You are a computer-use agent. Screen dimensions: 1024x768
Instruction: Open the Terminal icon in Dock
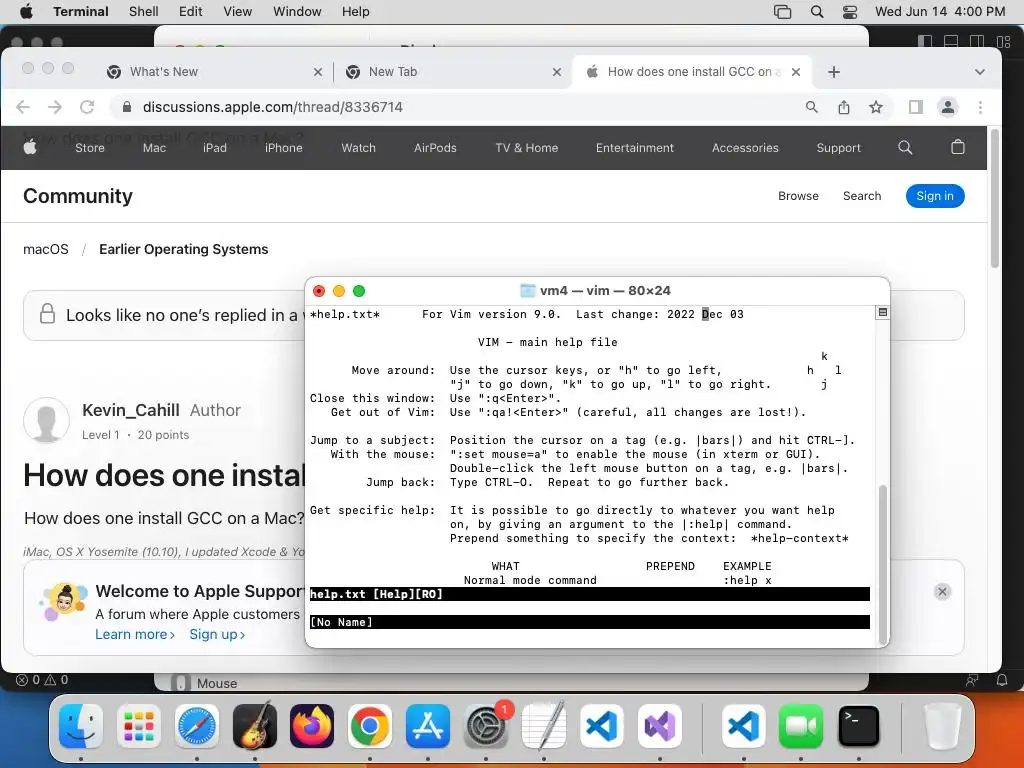pyautogui.click(x=858, y=726)
